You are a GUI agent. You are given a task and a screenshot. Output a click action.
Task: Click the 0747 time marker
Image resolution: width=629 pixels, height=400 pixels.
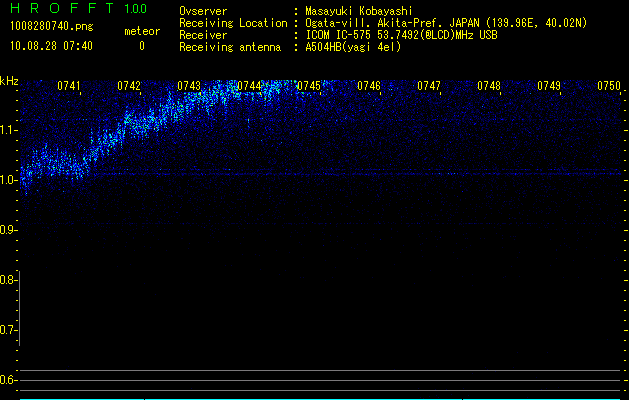click(x=429, y=86)
